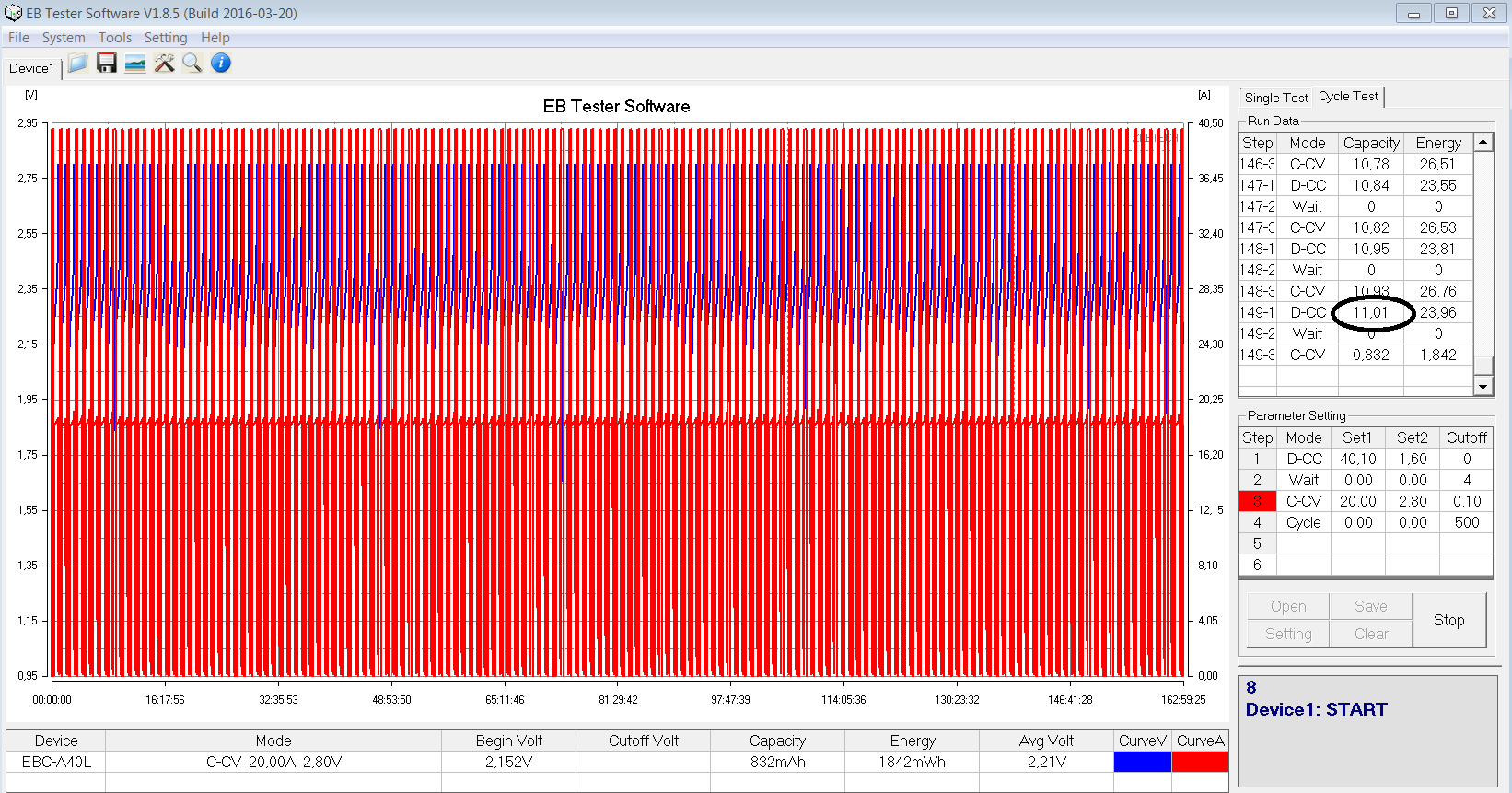Switch to the Cycle Test tab
This screenshot has width=1512, height=793.
tap(1348, 96)
